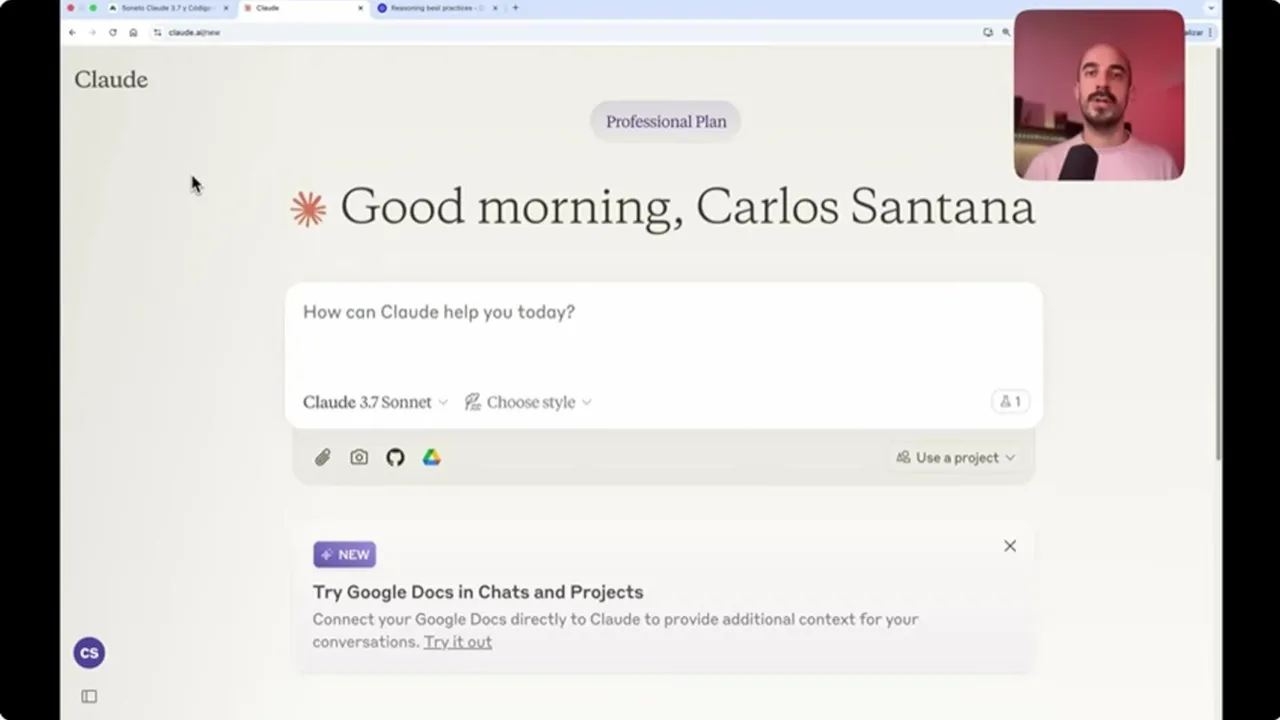The height and width of the screenshot is (720, 1280).
Task: Click the Try it out link
Action: (457, 642)
